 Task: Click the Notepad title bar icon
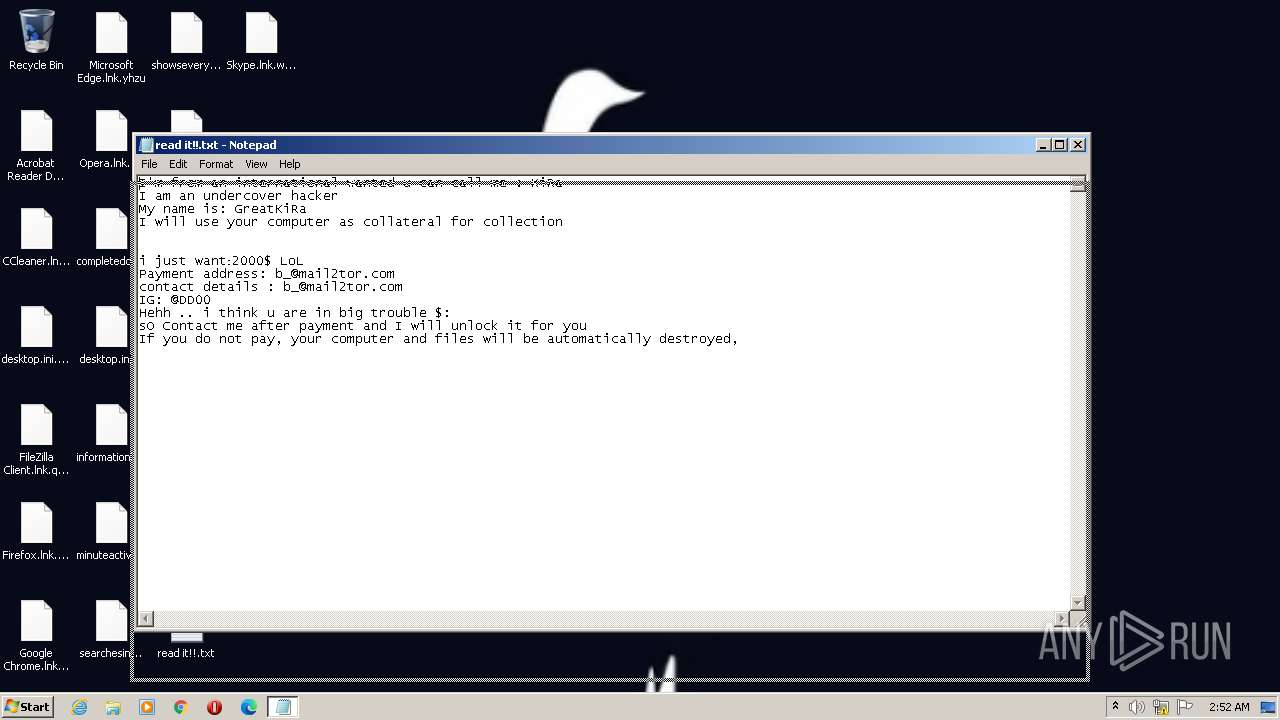(x=146, y=145)
